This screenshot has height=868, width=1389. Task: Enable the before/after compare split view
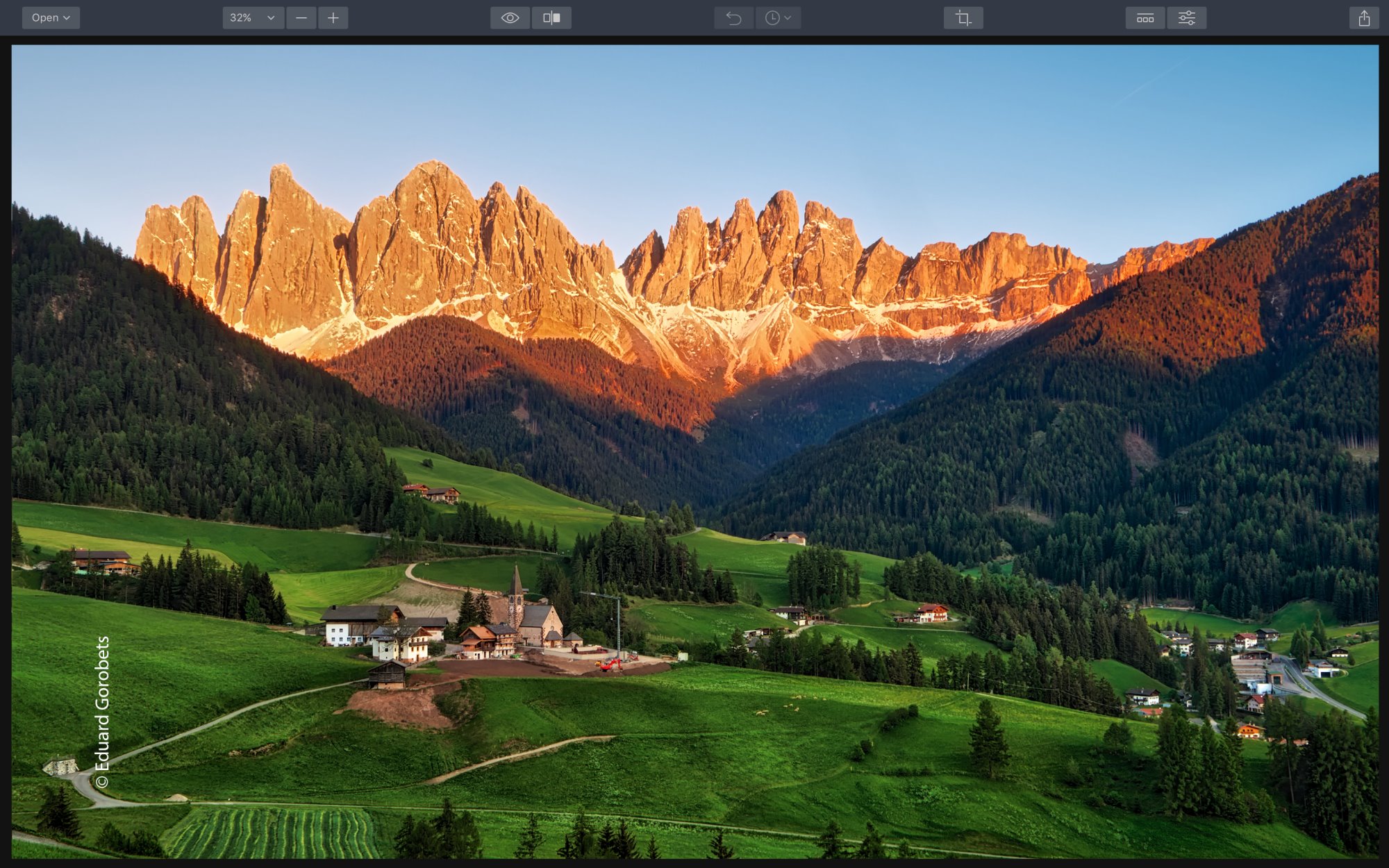pyautogui.click(x=551, y=18)
